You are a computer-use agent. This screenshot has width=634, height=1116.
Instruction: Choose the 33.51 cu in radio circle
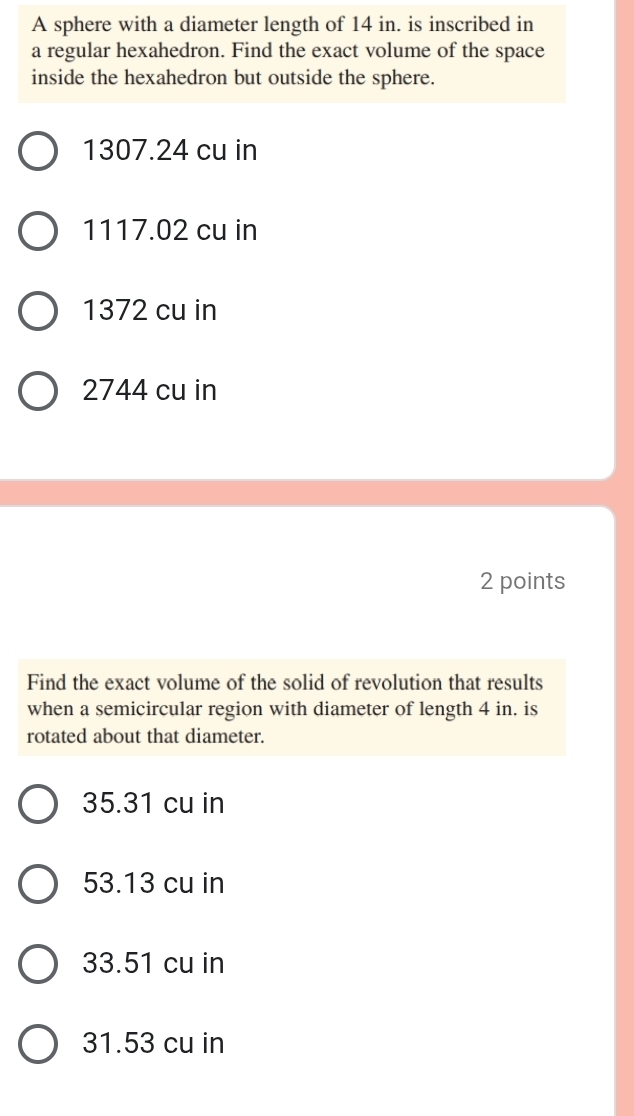pyautogui.click(x=38, y=964)
